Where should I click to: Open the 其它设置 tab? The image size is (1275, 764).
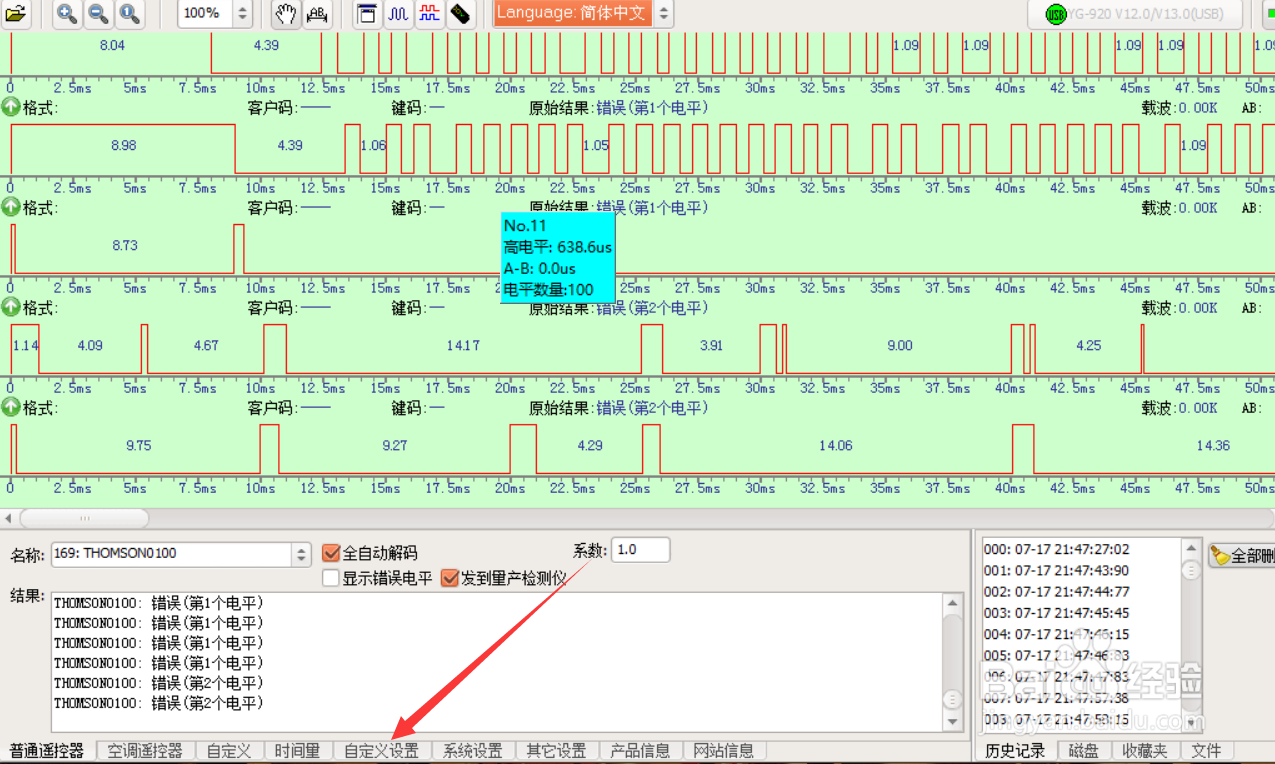(556, 751)
